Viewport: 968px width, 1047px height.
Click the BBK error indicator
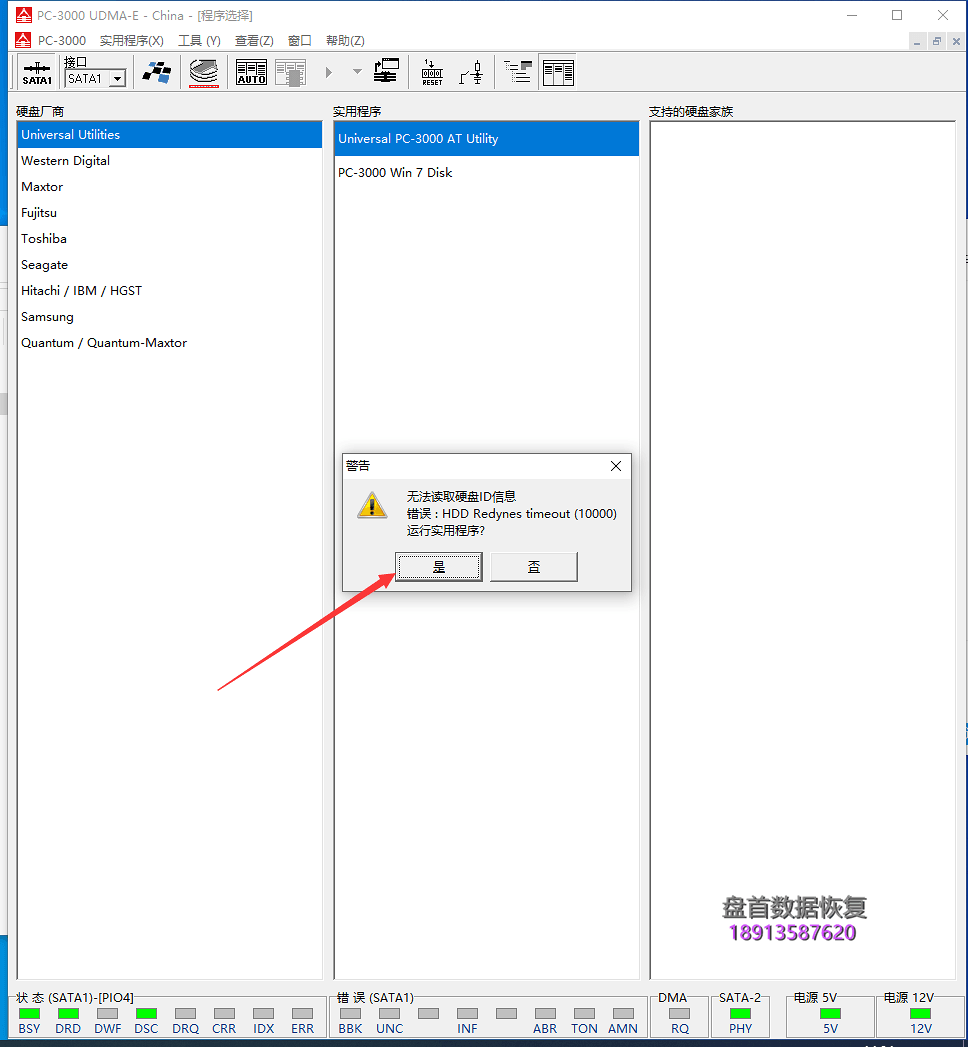(350, 1021)
